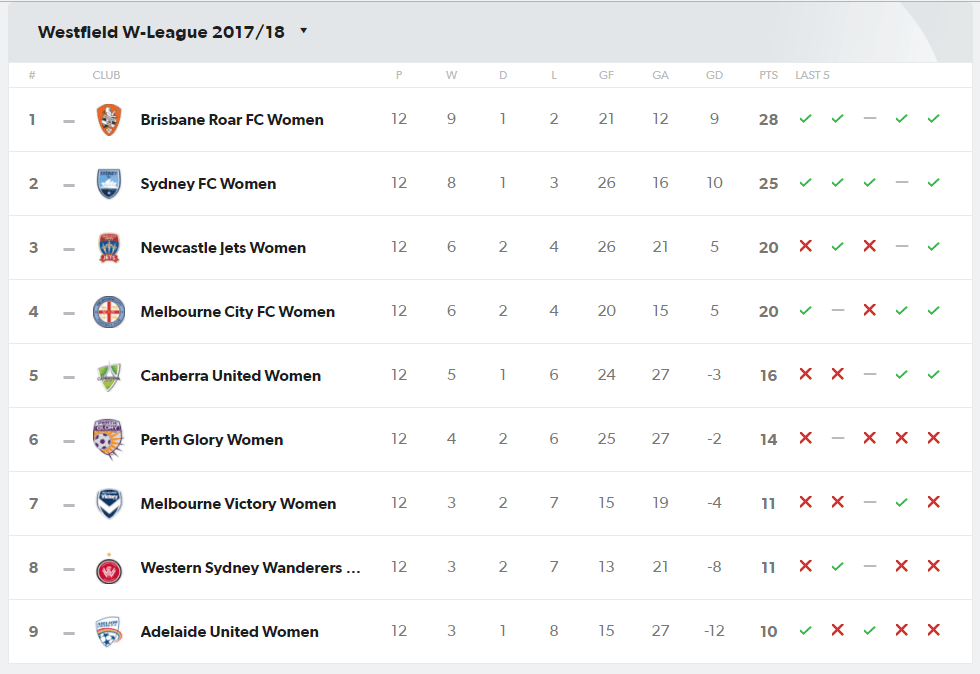Click the Canberra United Women logo
The width and height of the screenshot is (980, 674).
tap(109, 376)
